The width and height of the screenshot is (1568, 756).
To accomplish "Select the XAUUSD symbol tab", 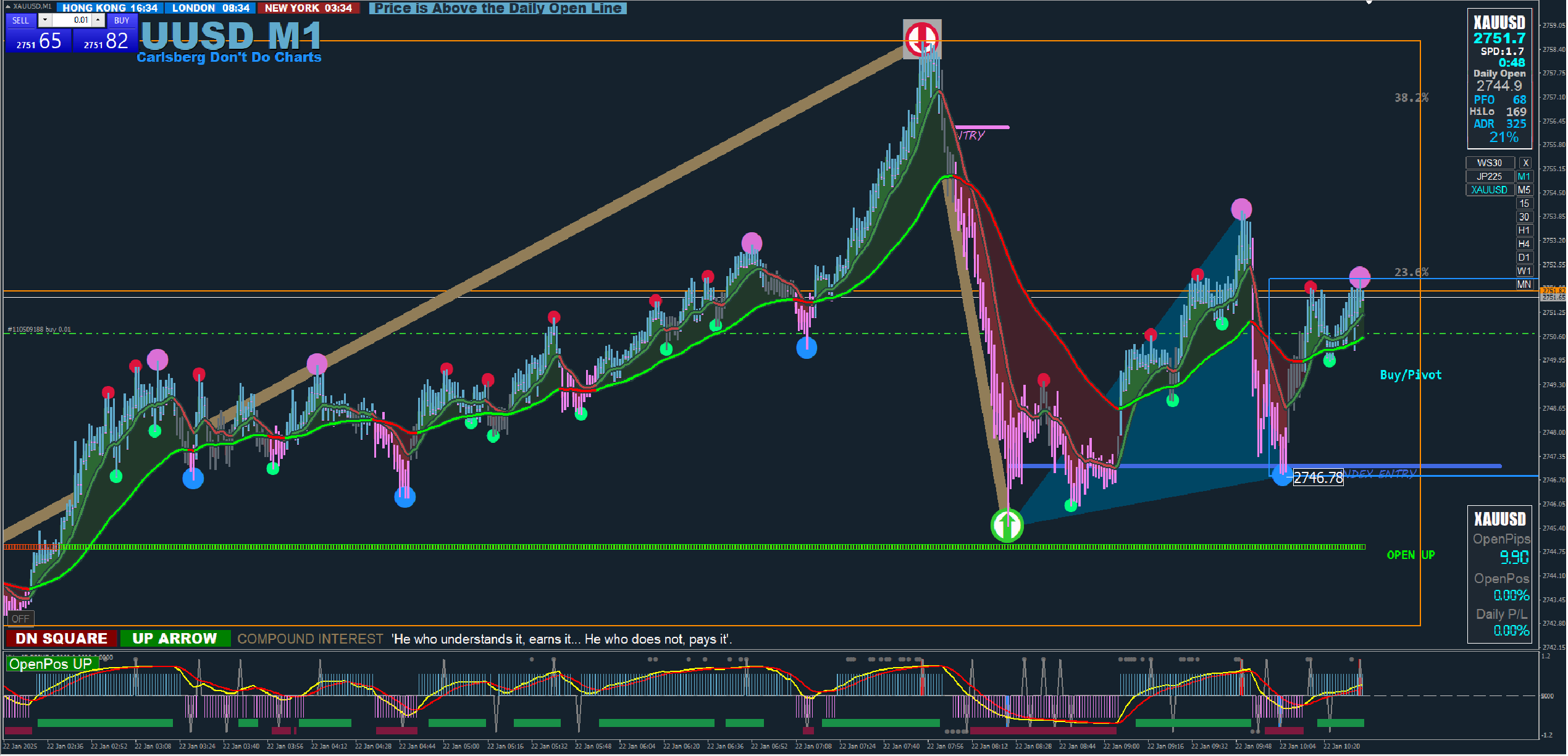I will pos(1490,190).
